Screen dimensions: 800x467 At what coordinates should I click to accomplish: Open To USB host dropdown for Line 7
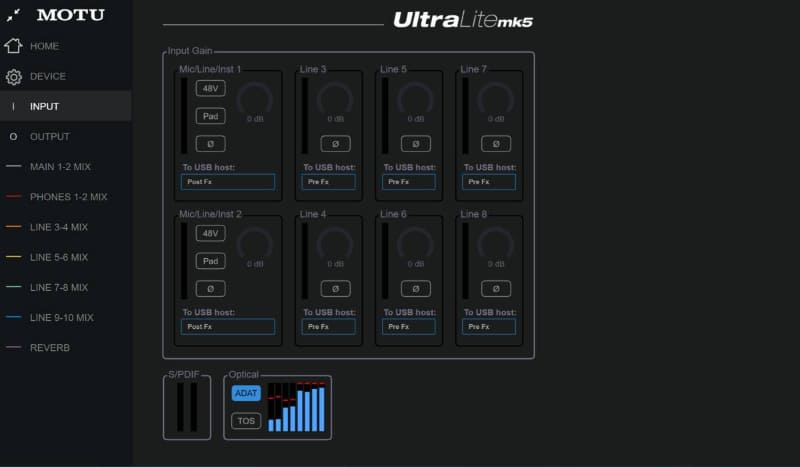[x=489, y=182]
